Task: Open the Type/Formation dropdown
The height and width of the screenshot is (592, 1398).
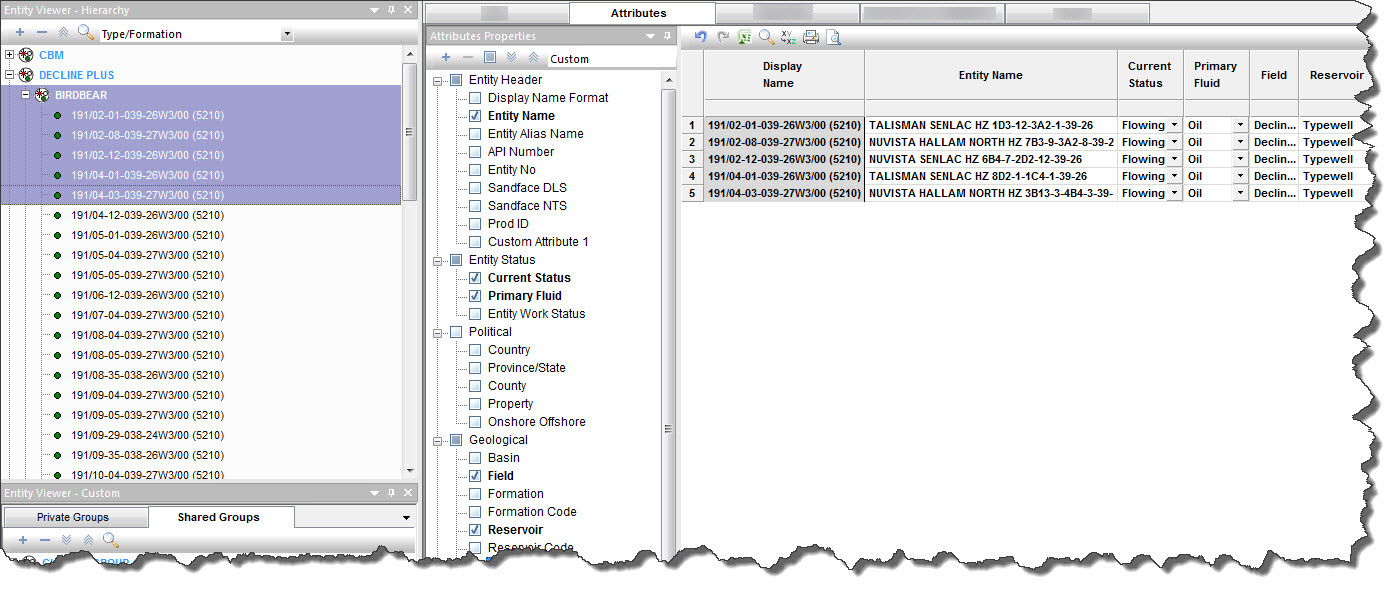Action: [288, 33]
